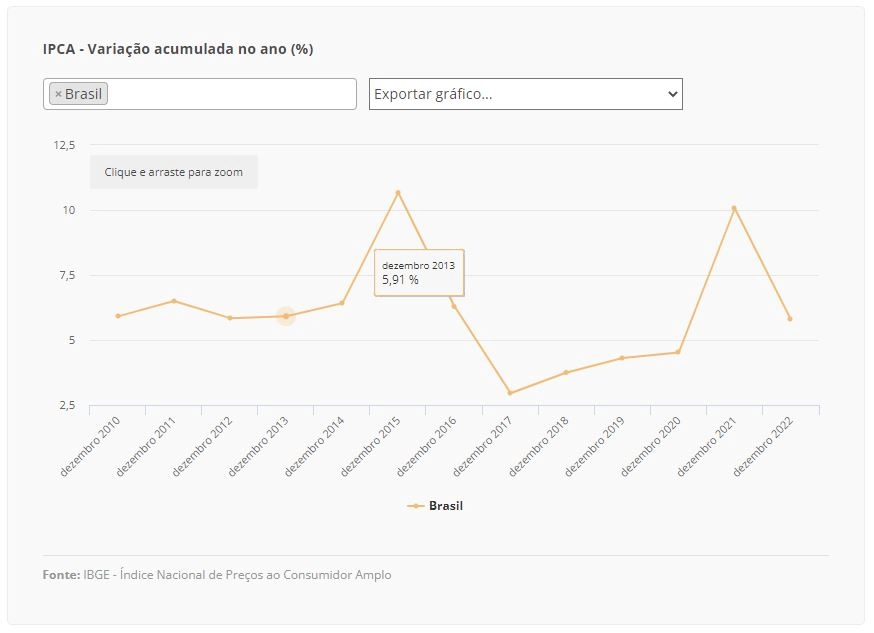Click the dezembro 2010 data point
The width and height of the screenshot is (874, 633).
click(118, 316)
